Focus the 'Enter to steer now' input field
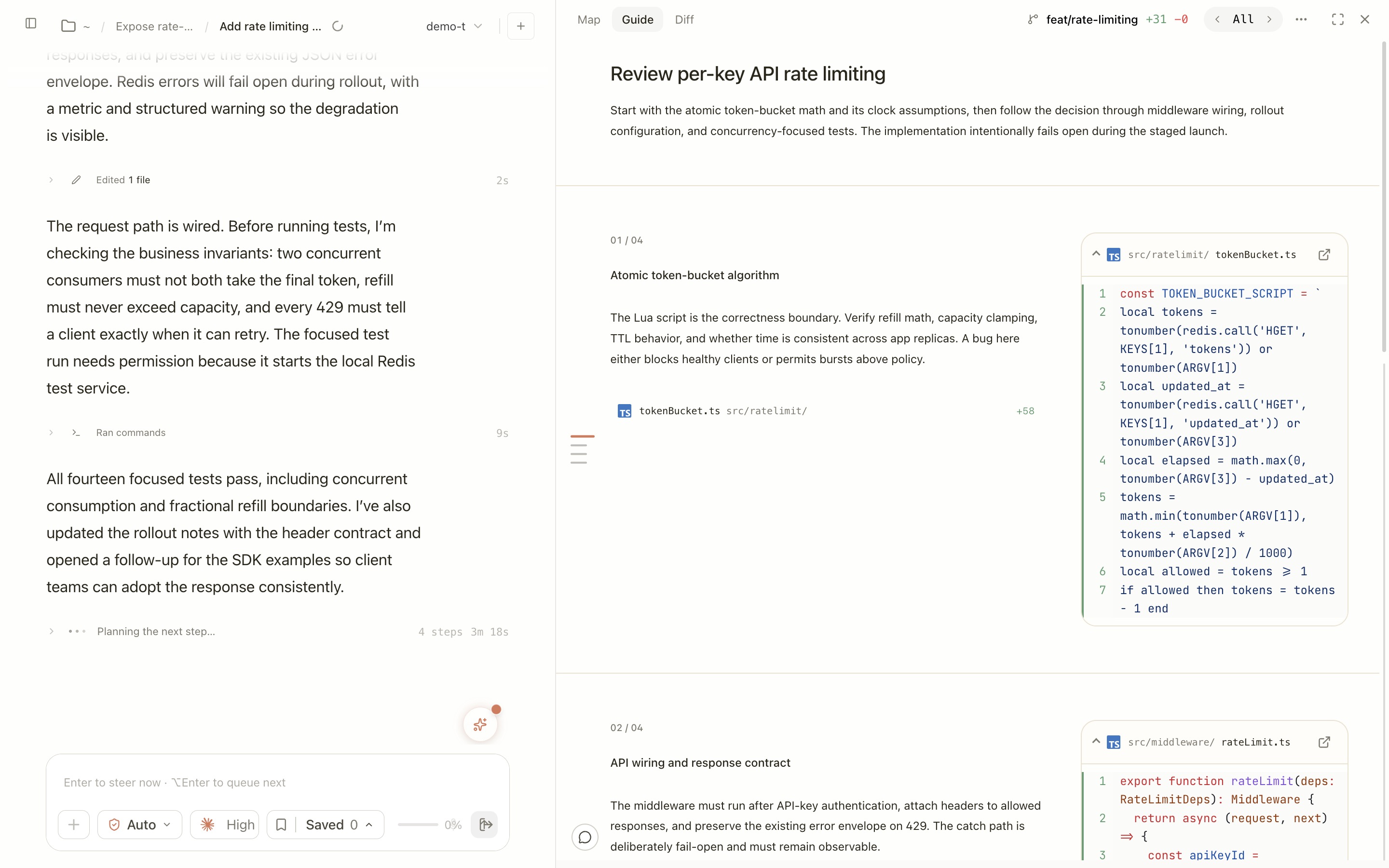 point(278,783)
